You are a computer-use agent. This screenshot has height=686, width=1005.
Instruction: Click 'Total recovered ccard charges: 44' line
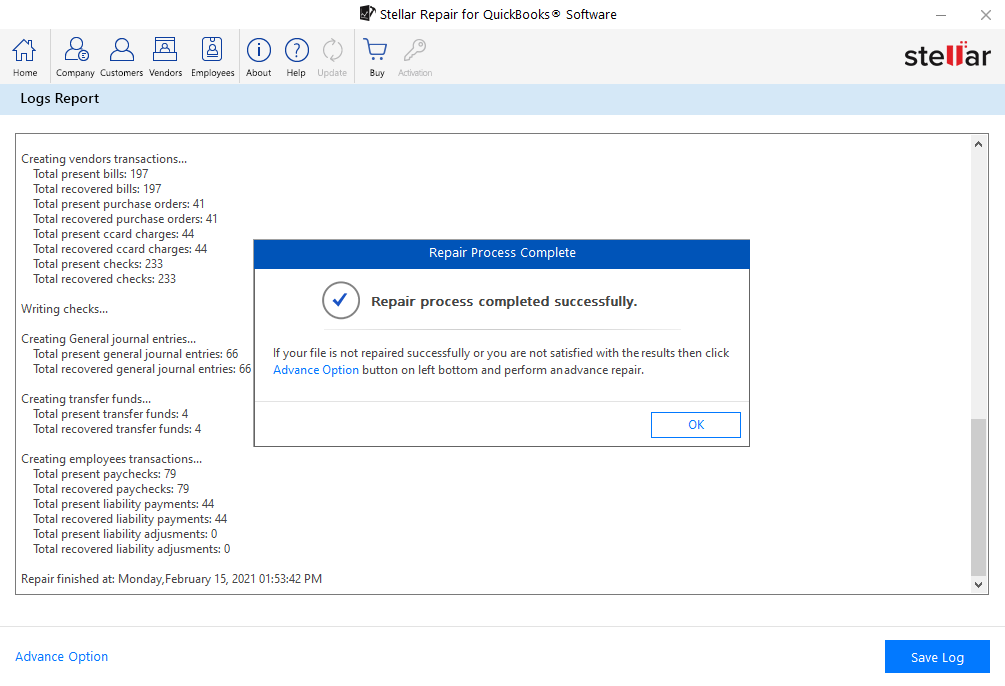[x=120, y=249]
